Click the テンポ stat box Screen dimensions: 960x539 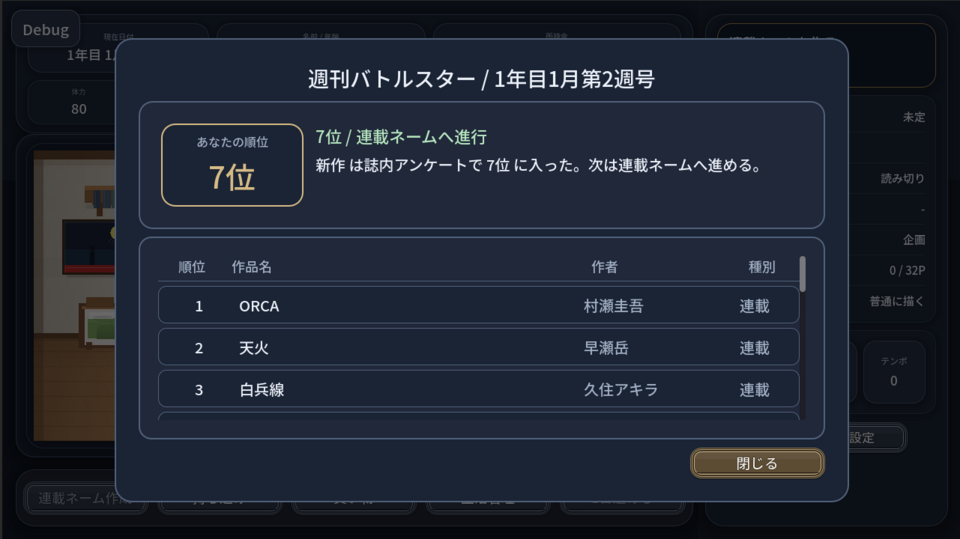click(893, 372)
